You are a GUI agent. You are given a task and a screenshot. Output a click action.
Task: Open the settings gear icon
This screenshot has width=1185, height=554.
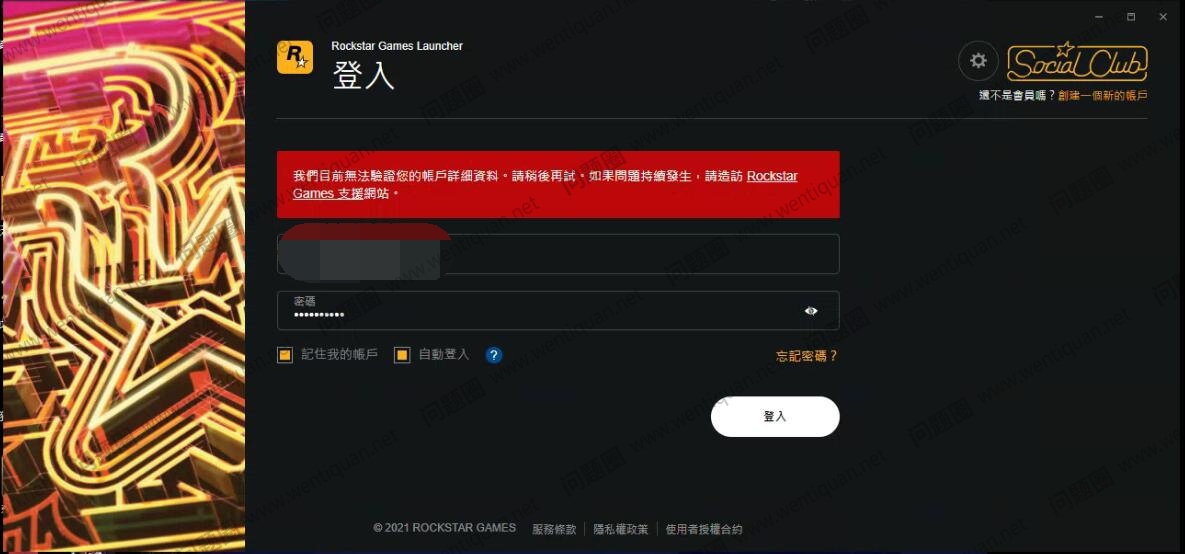979,61
